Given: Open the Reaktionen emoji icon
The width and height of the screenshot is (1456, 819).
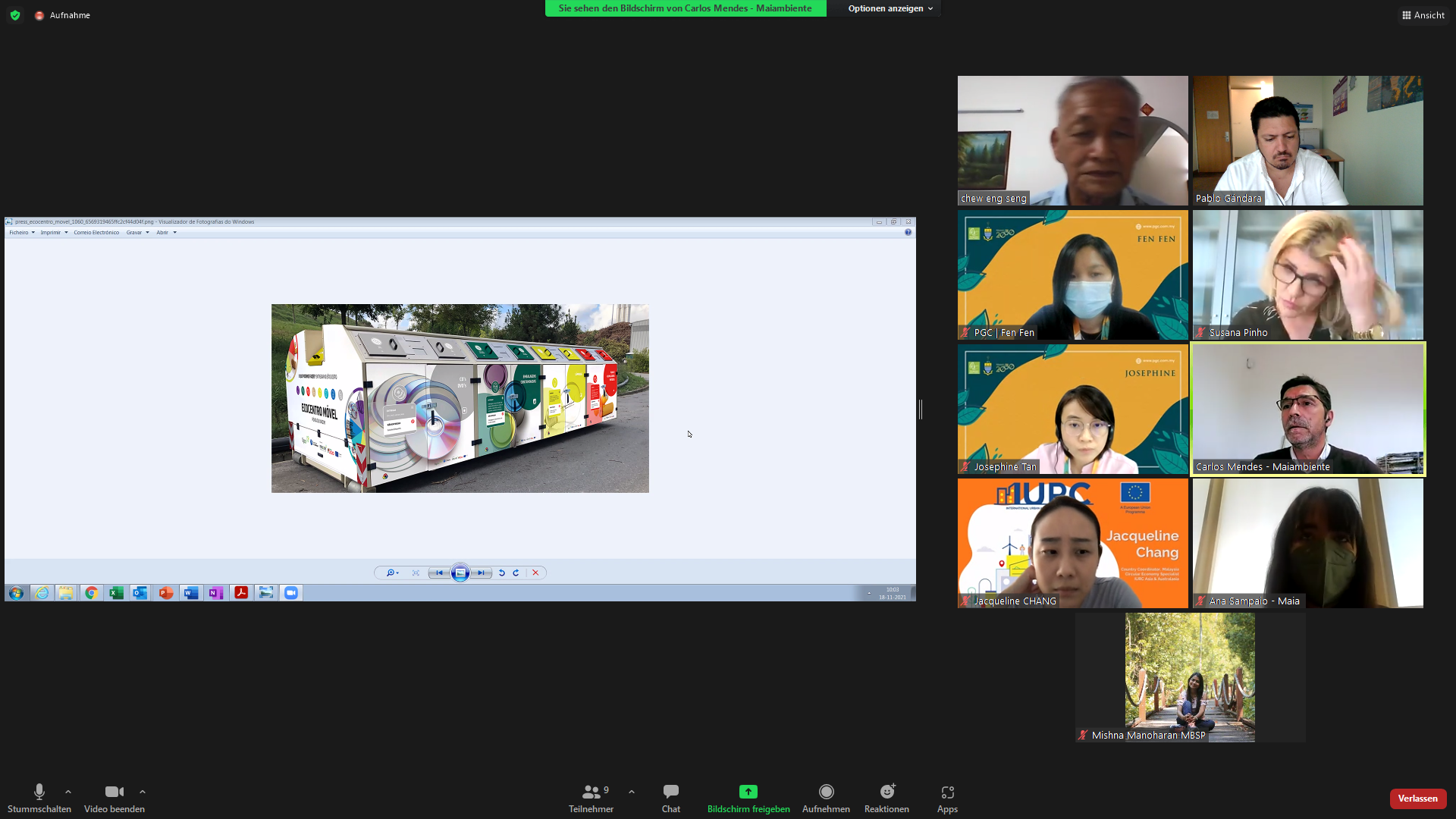Looking at the screenshot, I should point(886,792).
